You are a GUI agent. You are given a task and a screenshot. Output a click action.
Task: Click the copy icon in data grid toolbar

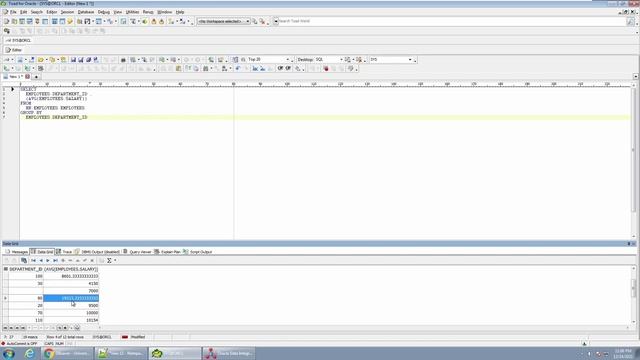(24, 260)
